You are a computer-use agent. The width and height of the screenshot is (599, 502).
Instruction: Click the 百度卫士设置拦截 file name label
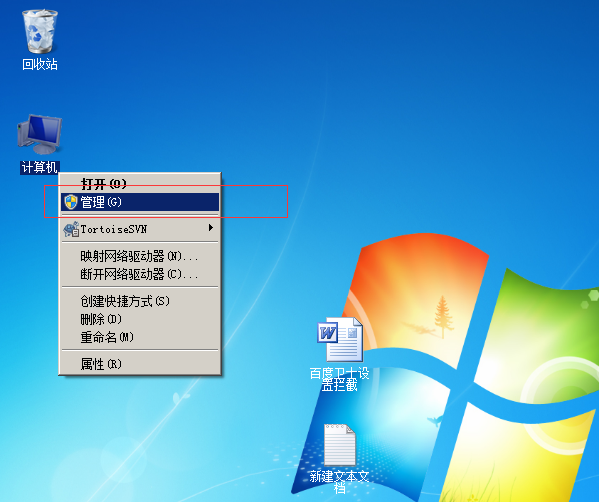(x=340, y=379)
